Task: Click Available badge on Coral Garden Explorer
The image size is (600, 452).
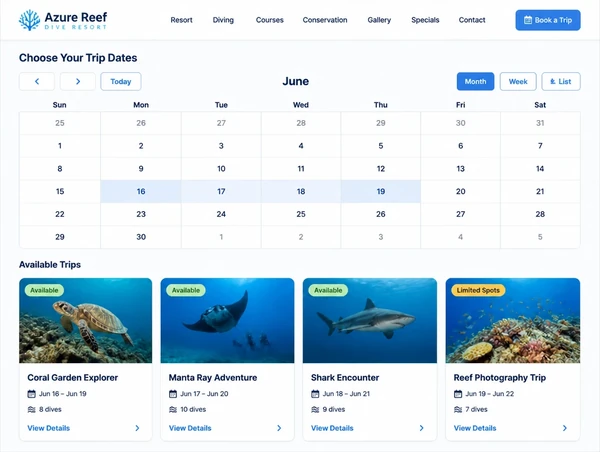Action: (44, 290)
